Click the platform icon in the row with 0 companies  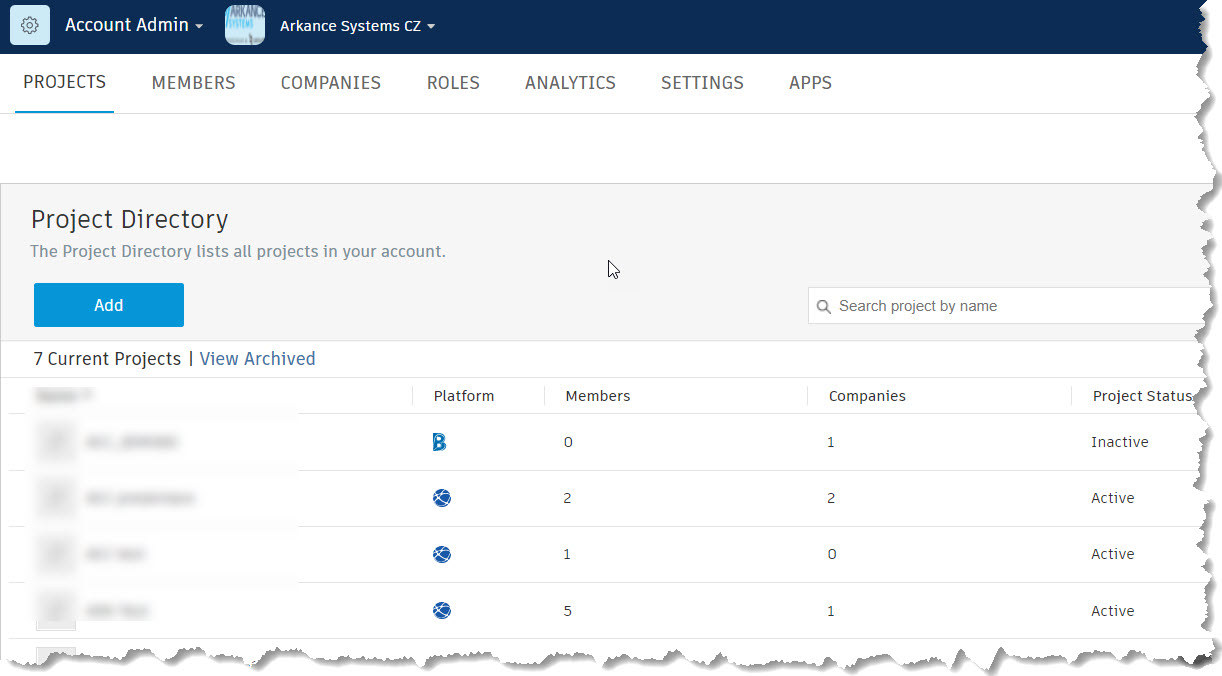click(x=442, y=554)
